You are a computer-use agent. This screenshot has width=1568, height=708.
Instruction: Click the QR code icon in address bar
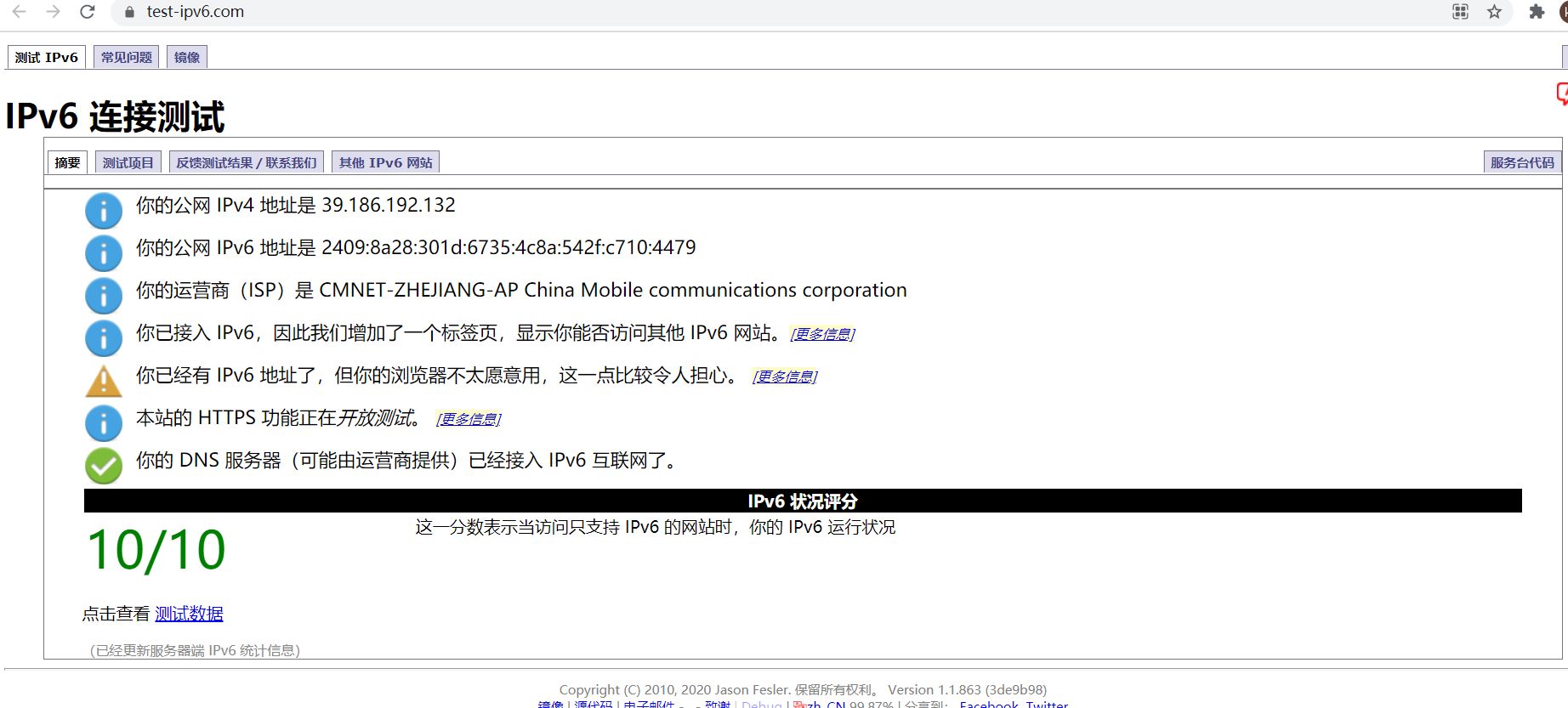(x=1460, y=12)
